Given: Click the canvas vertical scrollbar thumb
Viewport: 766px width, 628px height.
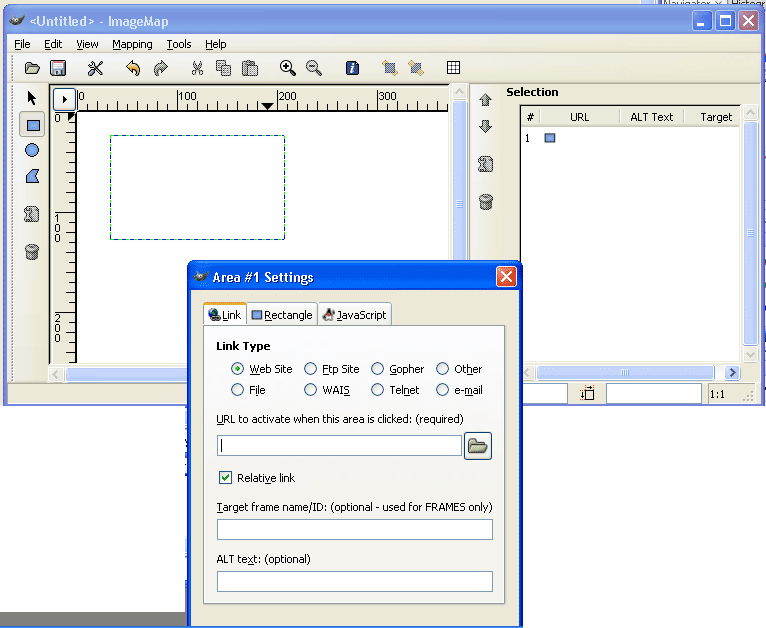Looking at the screenshot, I should [x=459, y=180].
